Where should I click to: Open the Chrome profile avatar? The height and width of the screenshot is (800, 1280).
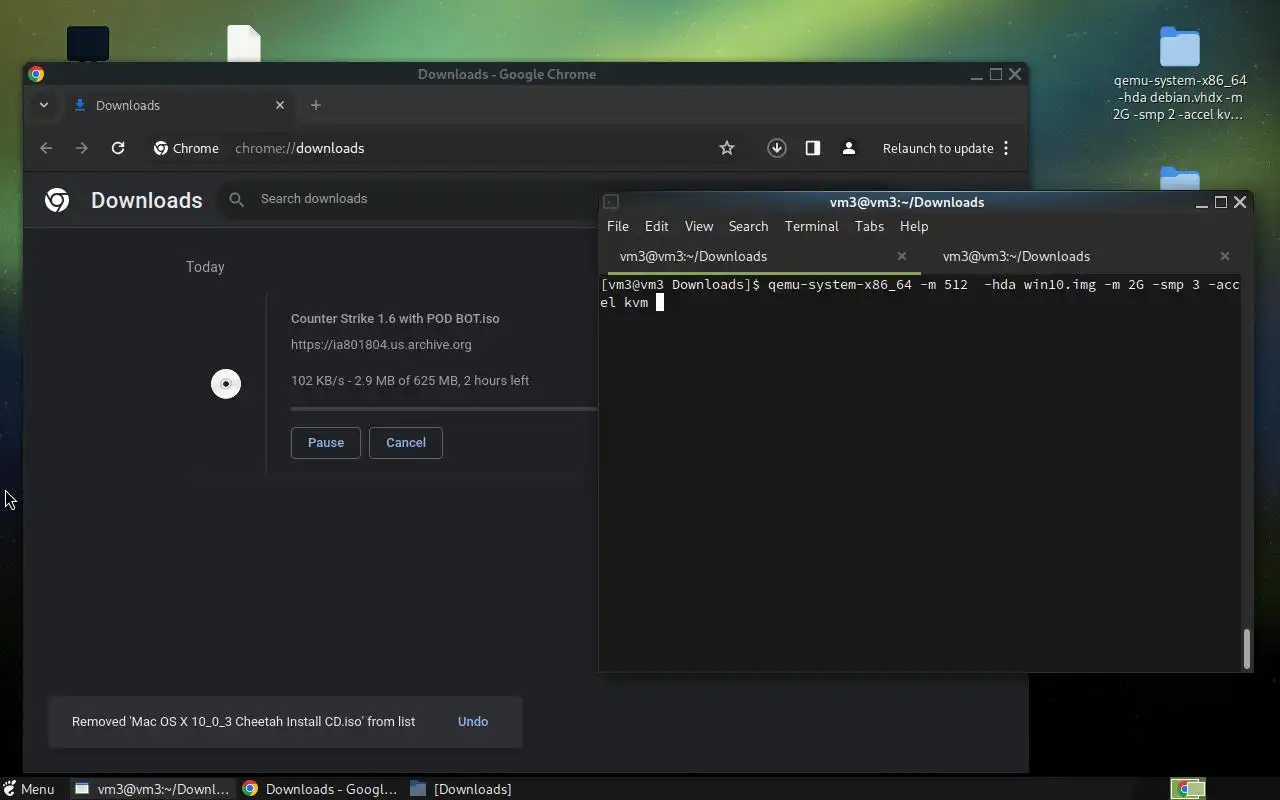click(x=849, y=148)
